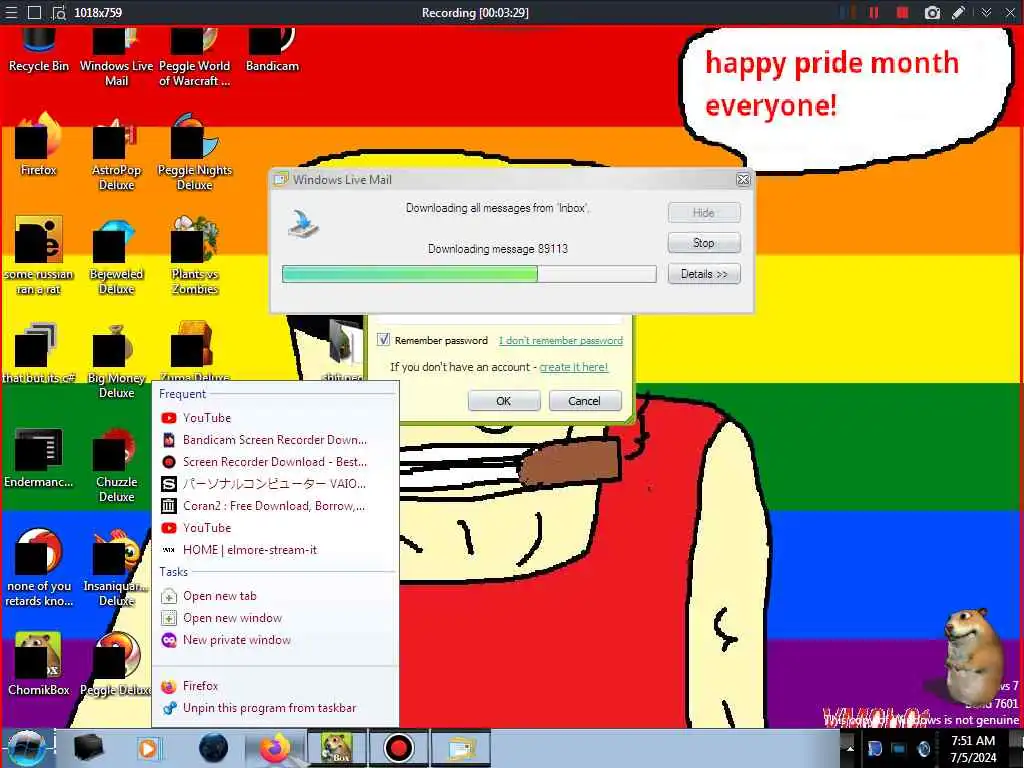
Task: Choose Open new window task
Action: (275, 618)
